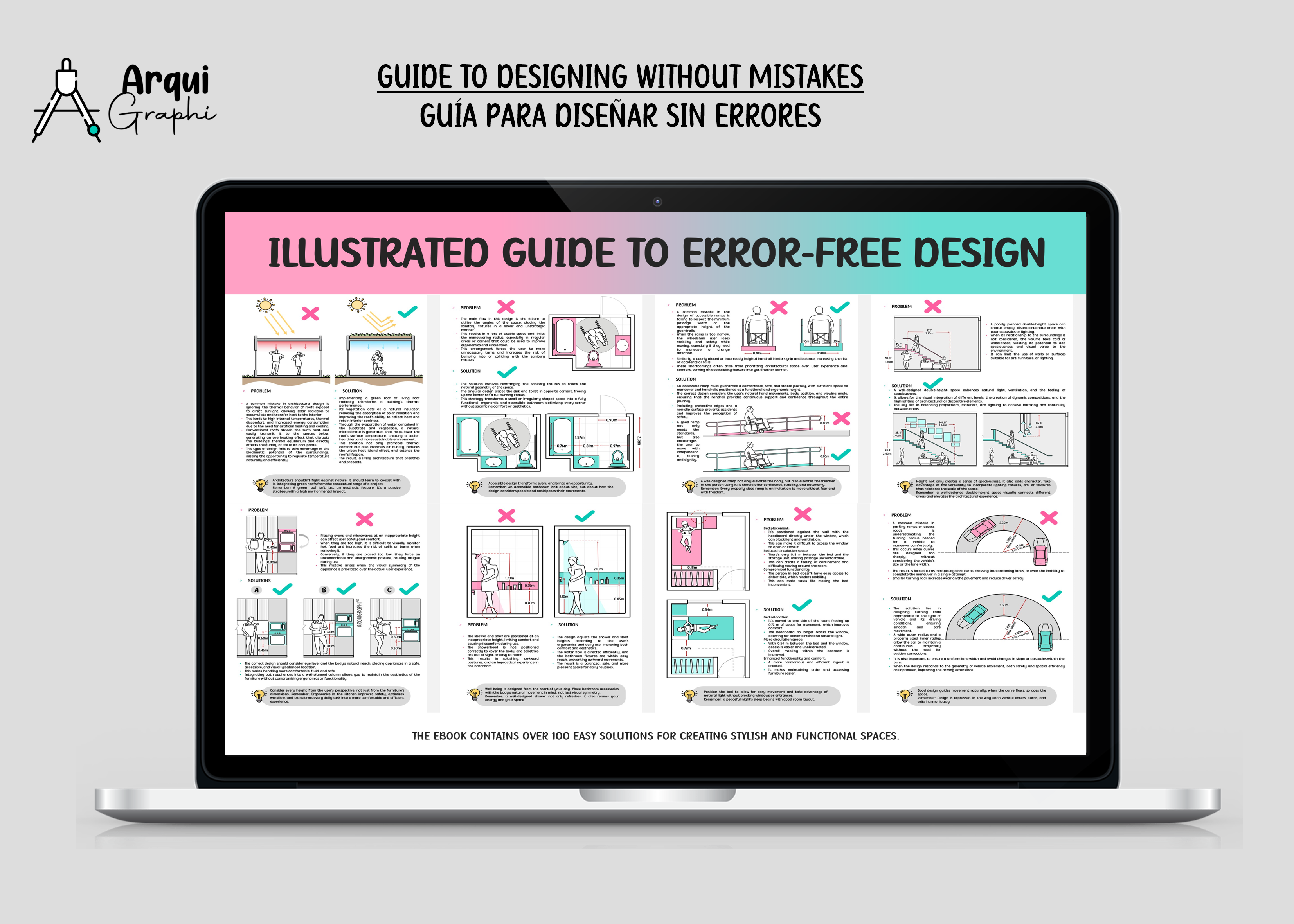
Task: Click the laptop webcam above the screen
Action: tap(657, 201)
